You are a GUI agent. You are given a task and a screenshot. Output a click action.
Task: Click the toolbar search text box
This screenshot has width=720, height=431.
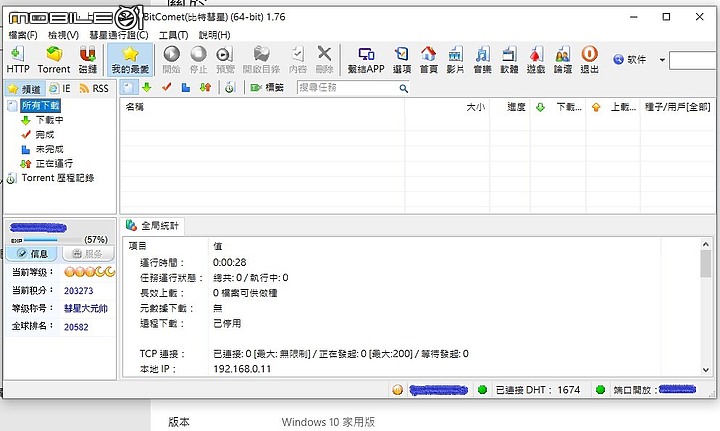click(693, 60)
